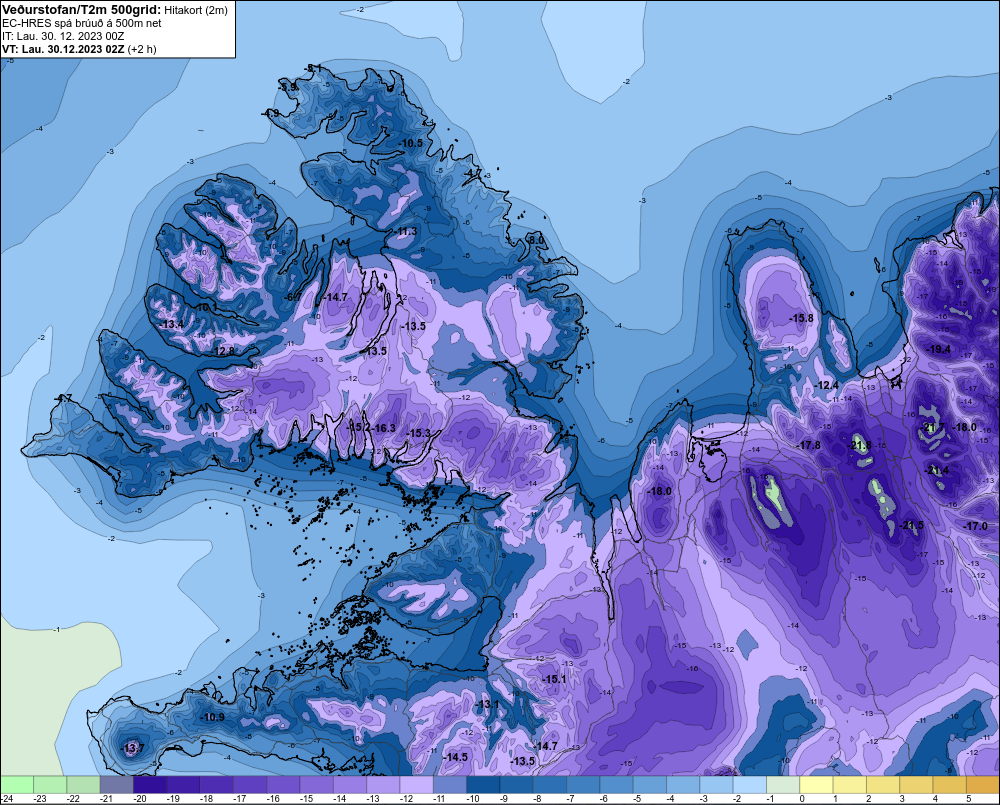Click the light green swatch above -24
This screenshot has height=805, width=1000.
17,784
